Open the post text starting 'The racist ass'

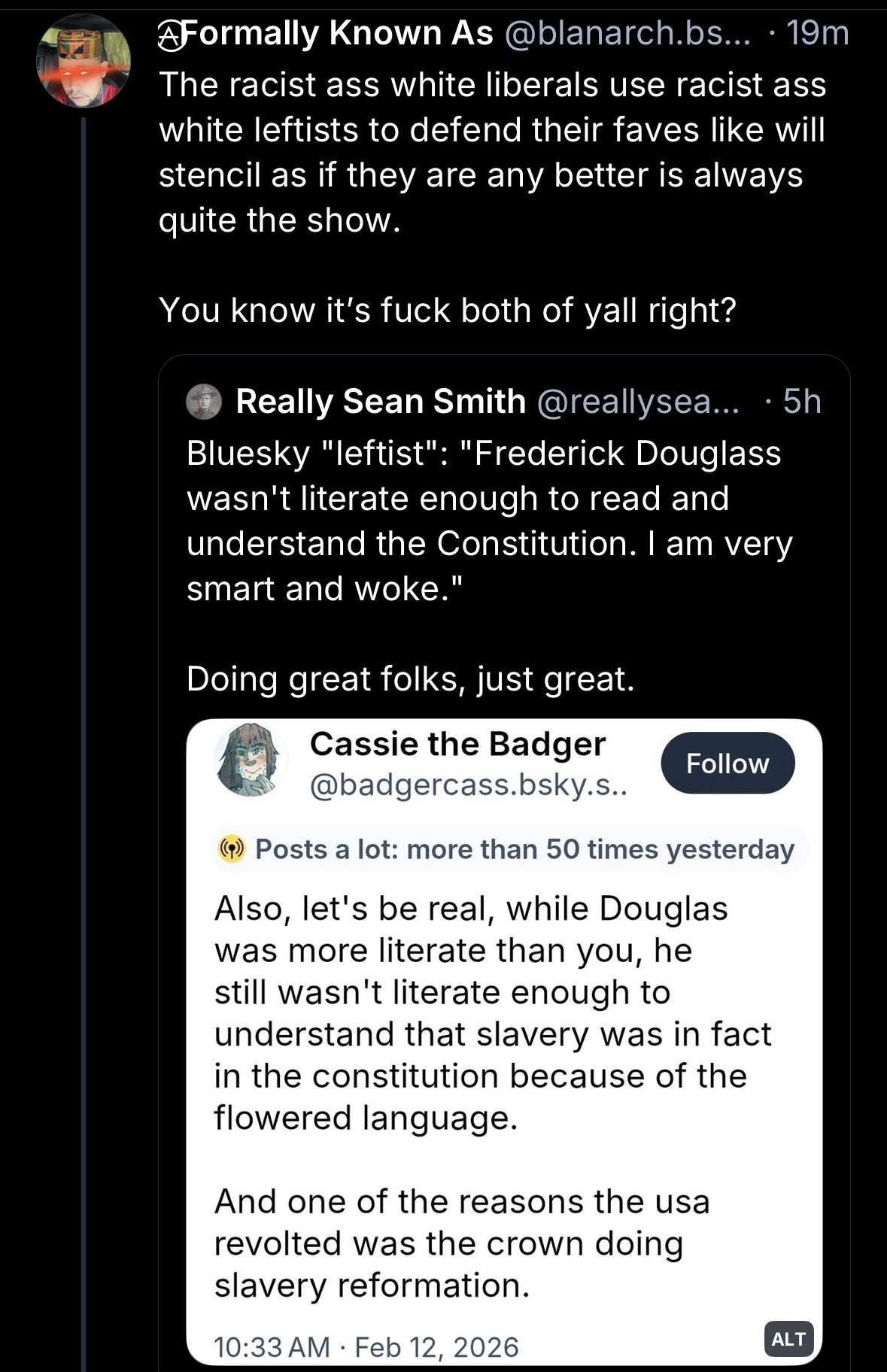tap(492, 153)
